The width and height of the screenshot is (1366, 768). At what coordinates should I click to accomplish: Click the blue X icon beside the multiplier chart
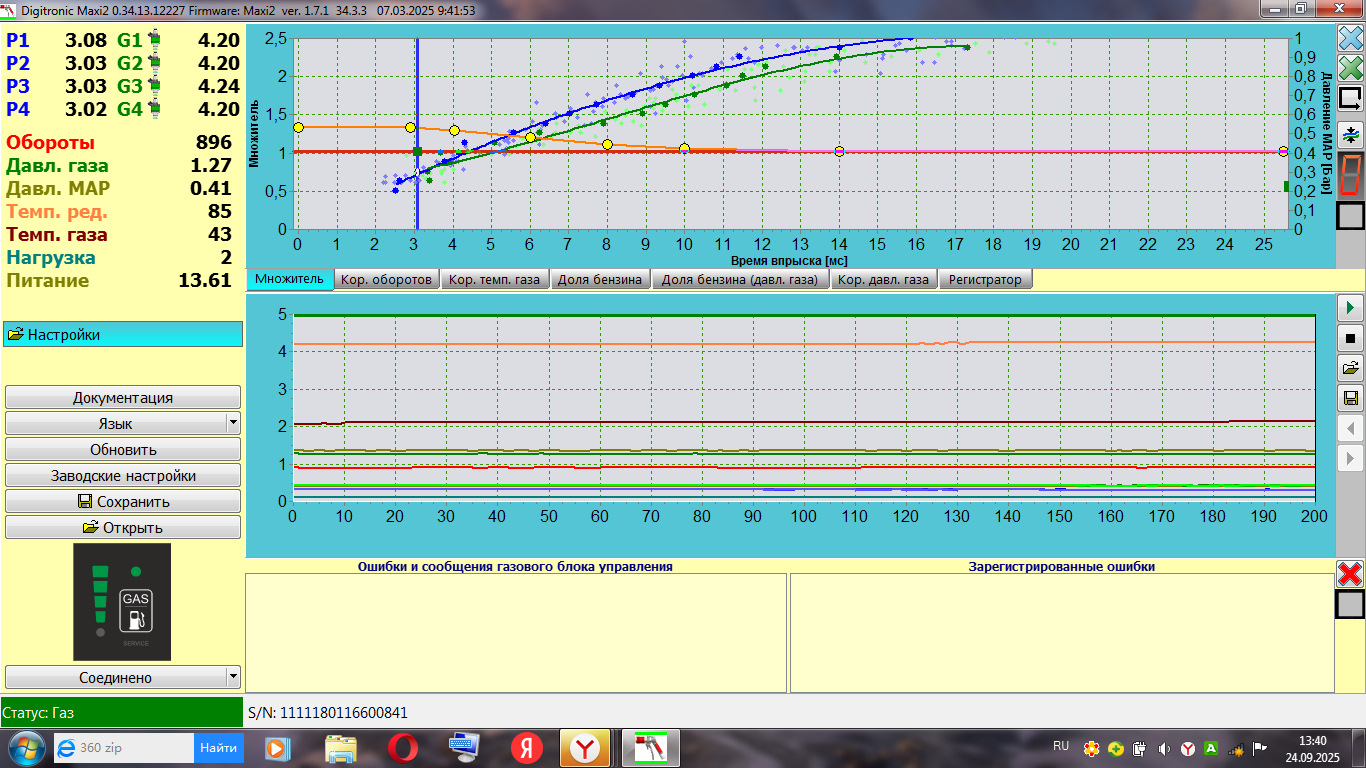point(1350,38)
